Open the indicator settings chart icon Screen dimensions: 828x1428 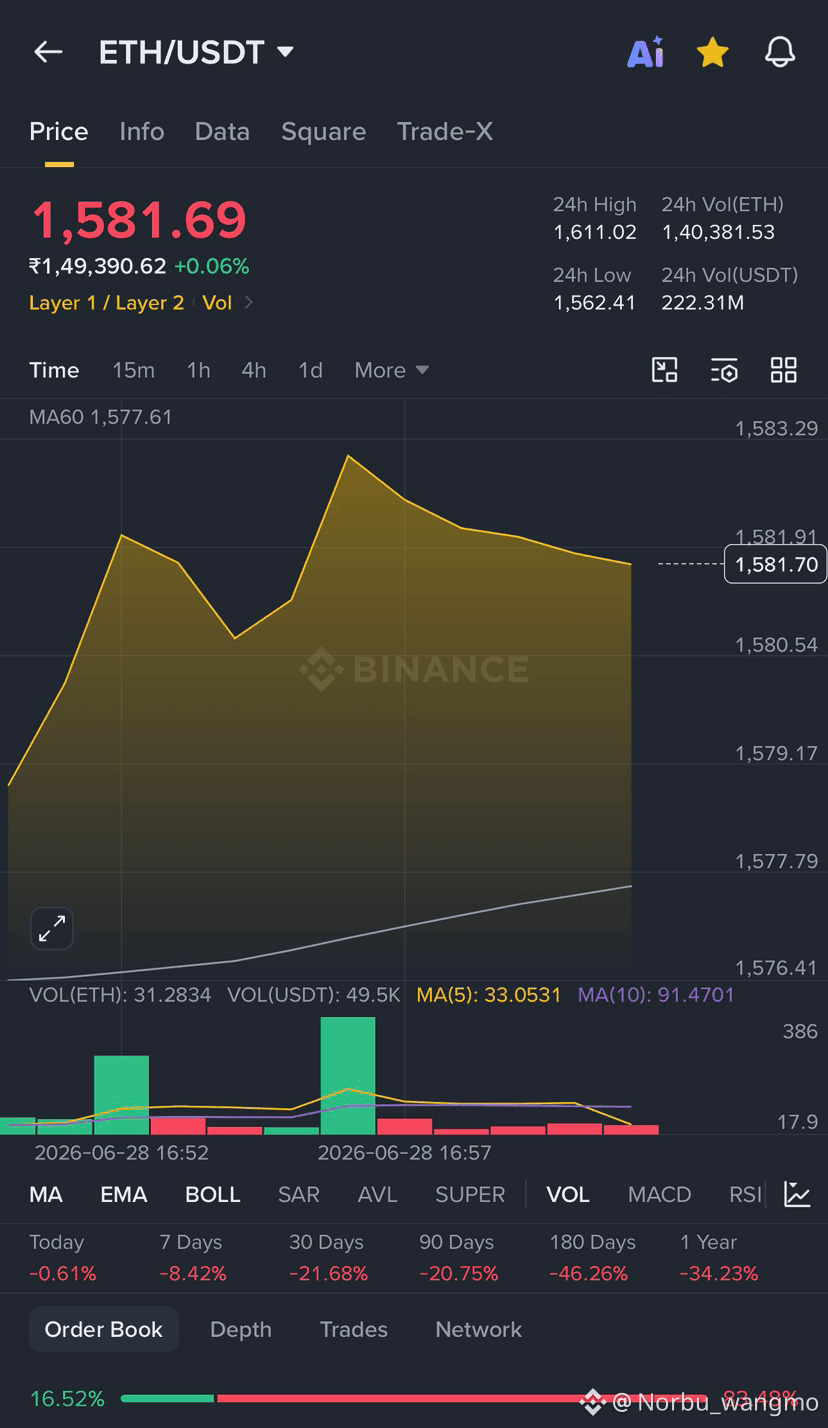pyautogui.click(x=797, y=1194)
